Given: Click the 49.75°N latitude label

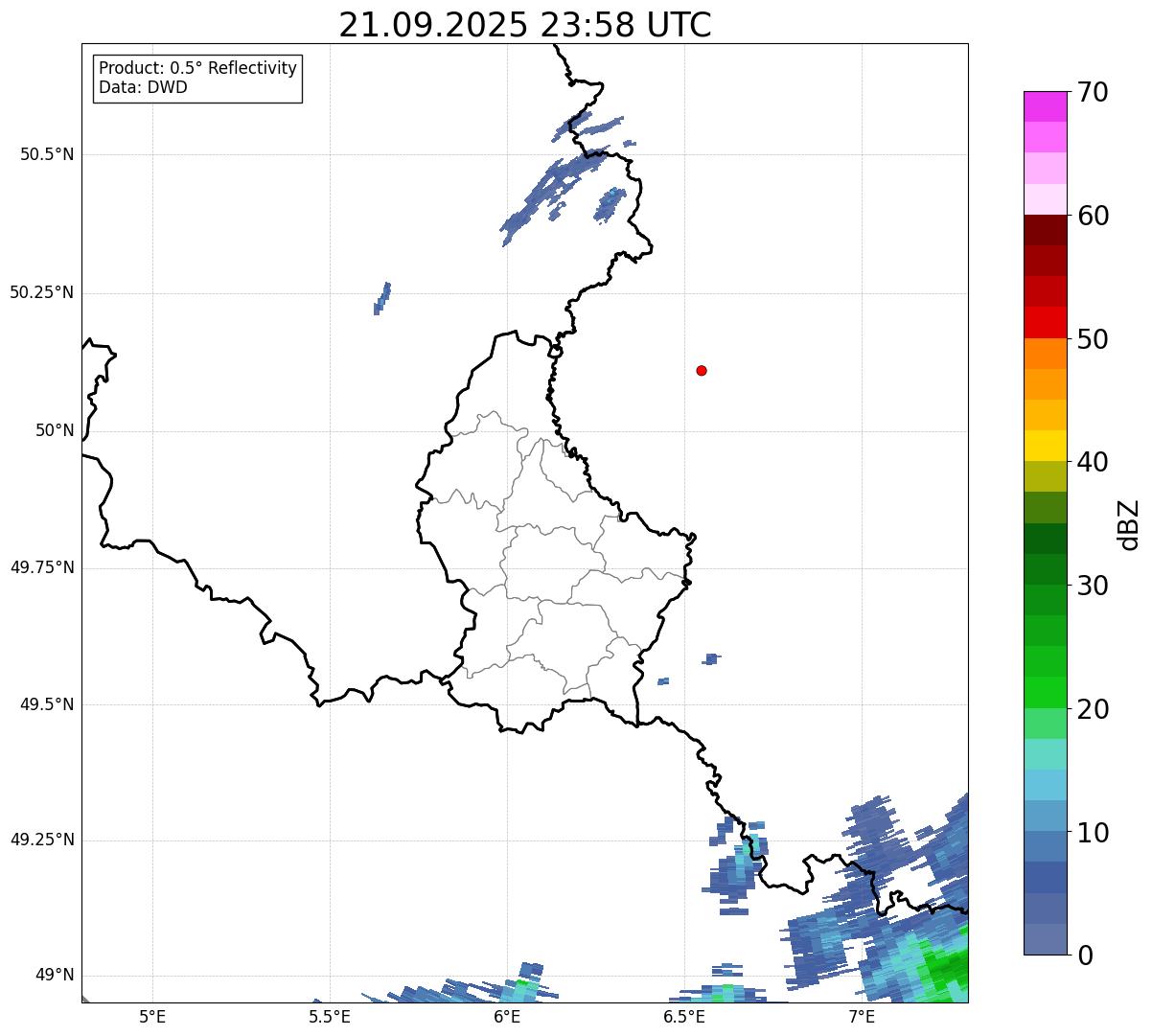Looking at the screenshot, I should pyautogui.click(x=42, y=567).
